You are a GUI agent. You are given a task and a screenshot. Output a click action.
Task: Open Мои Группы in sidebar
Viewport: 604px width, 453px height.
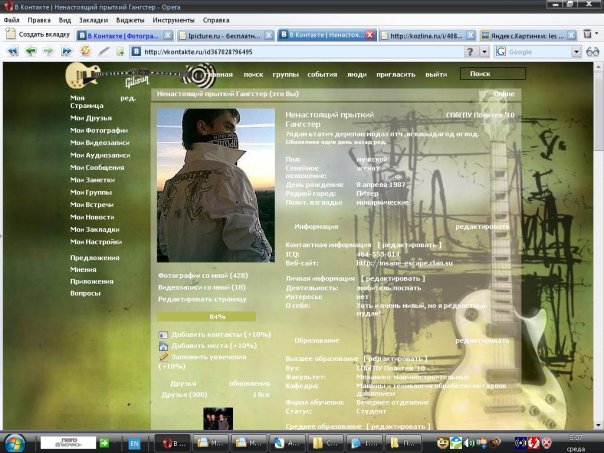(91, 192)
